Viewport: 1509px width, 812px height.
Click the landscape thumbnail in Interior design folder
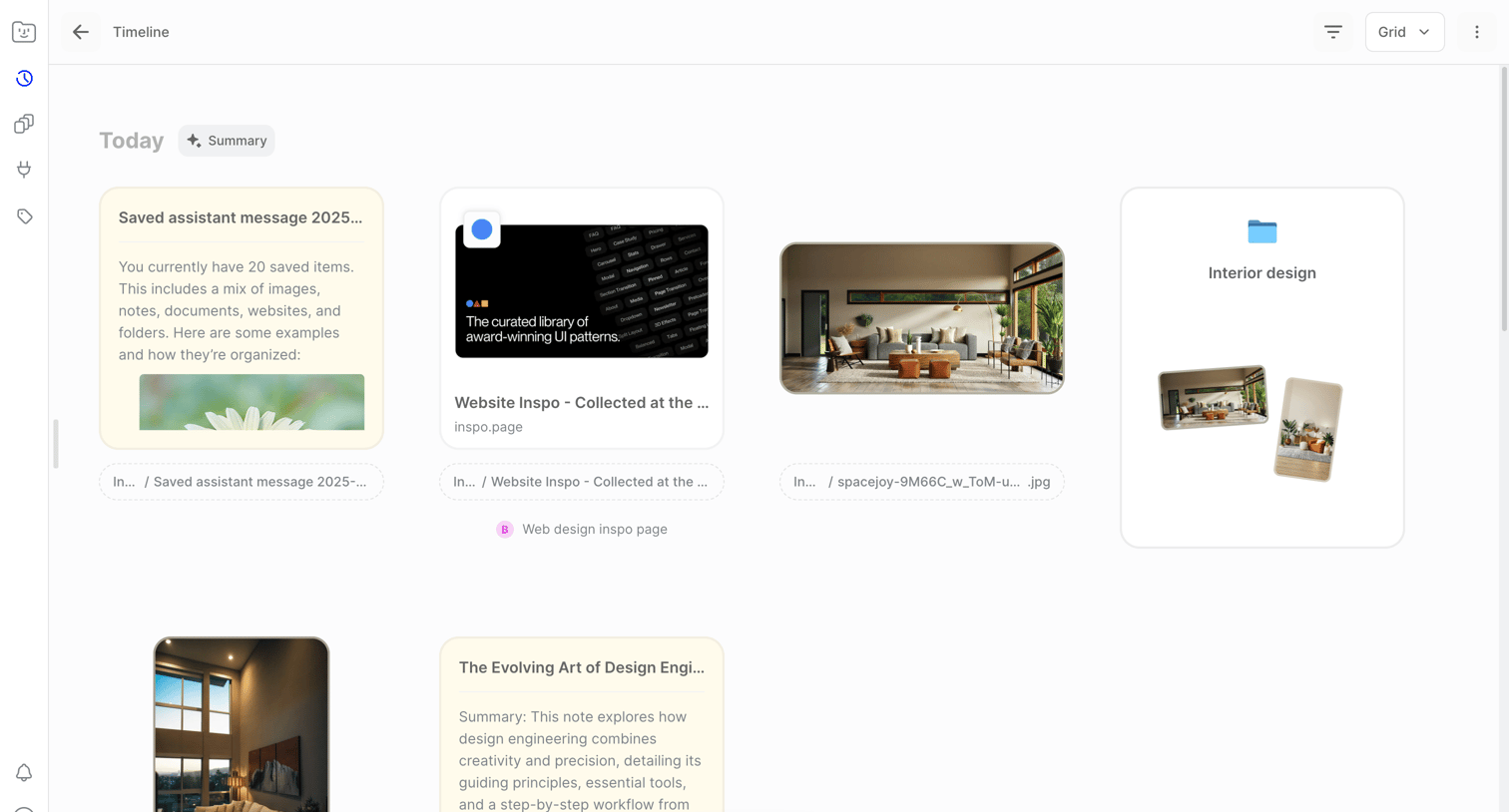[1214, 398]
